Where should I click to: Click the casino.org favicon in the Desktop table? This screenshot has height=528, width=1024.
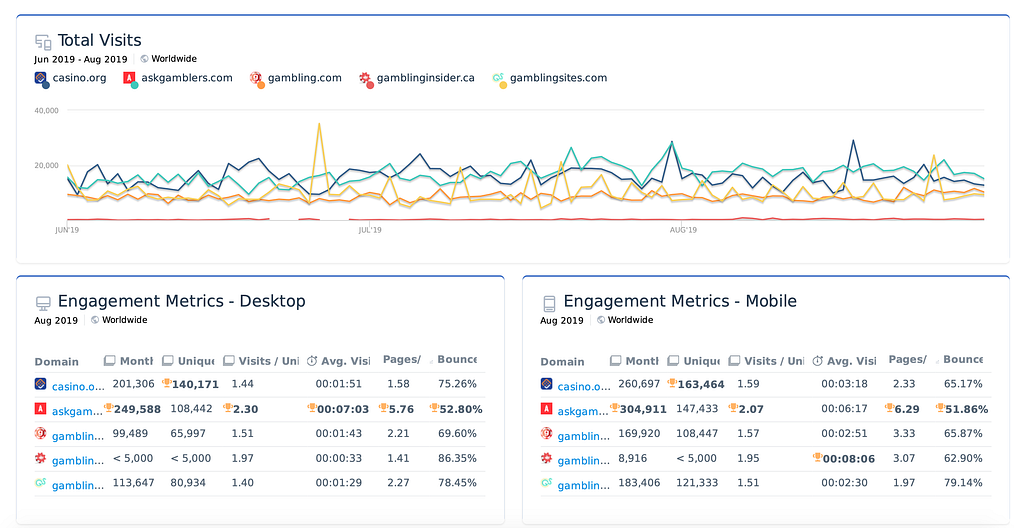40,384
